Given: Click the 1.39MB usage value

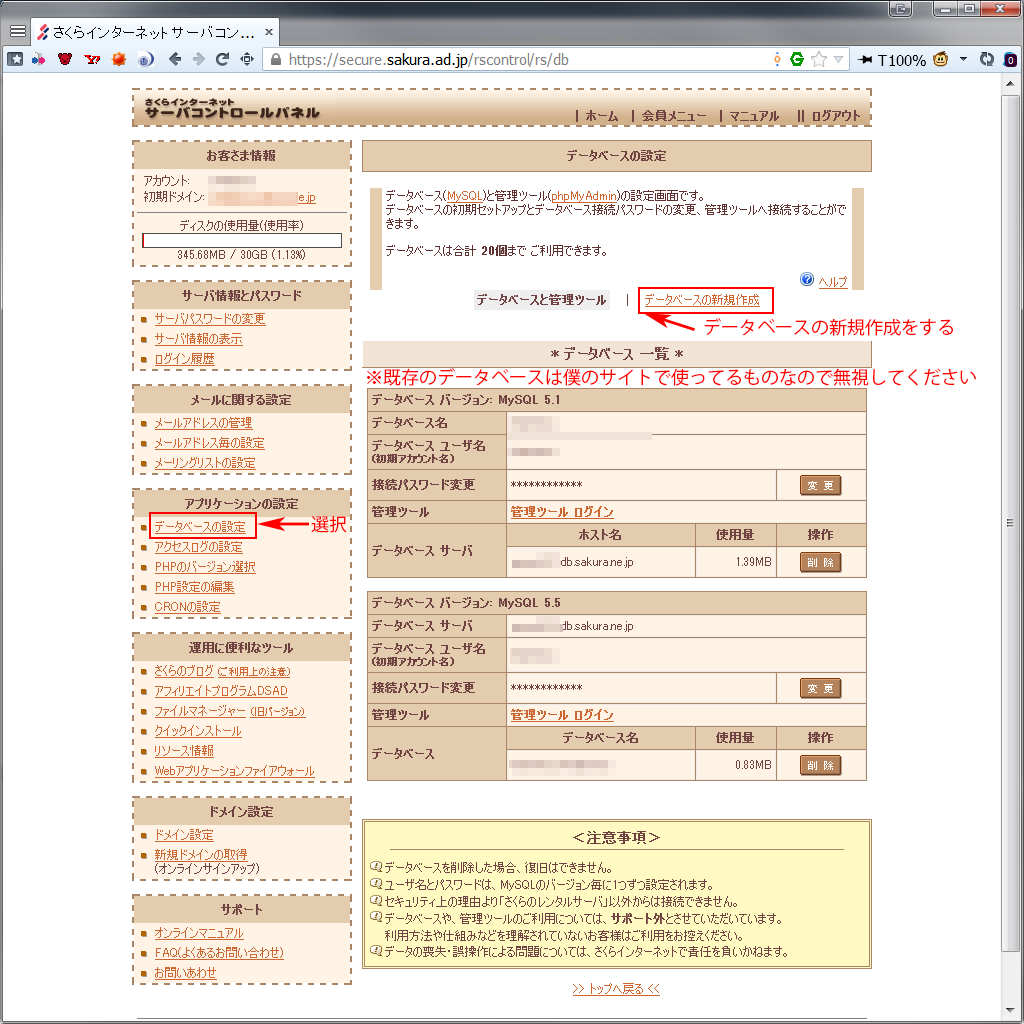Looking at the screenshot, I should (x=753, y=562).
